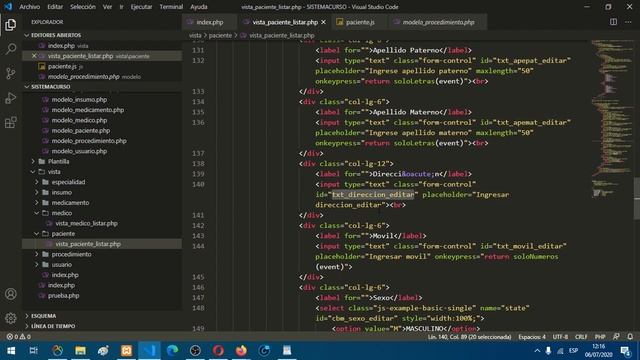Open Ver menu
The height and width of the screenshot is (360, 640).
107,7
